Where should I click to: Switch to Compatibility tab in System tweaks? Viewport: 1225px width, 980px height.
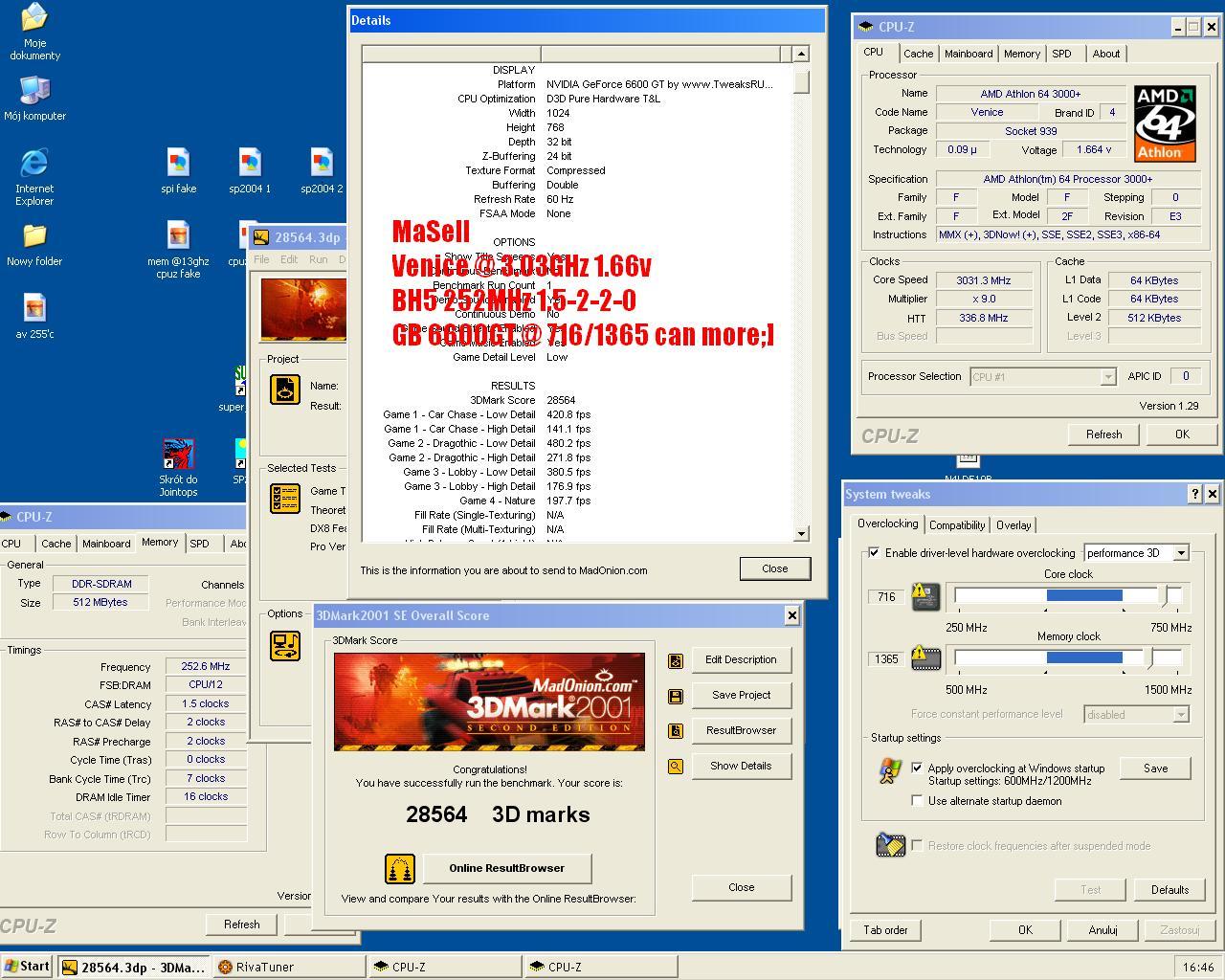point(957,525)
